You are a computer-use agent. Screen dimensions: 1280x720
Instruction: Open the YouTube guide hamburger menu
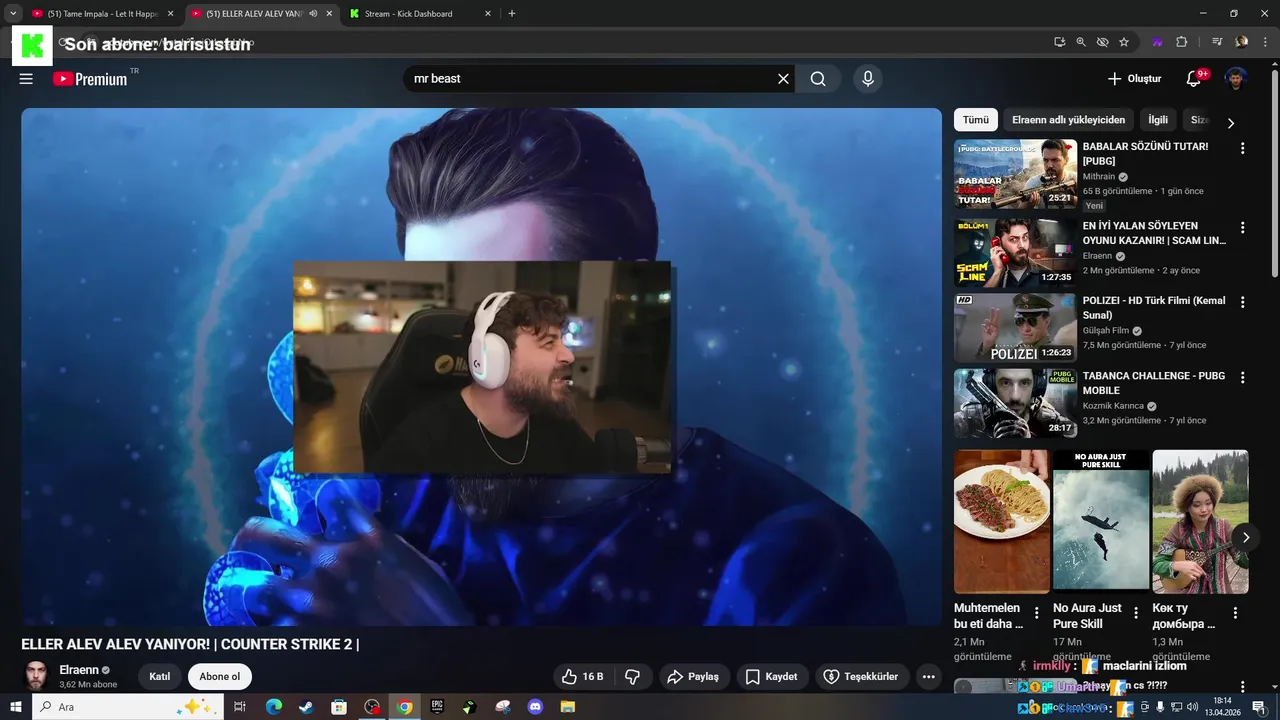pyautogui.click(x=26, y=79)
